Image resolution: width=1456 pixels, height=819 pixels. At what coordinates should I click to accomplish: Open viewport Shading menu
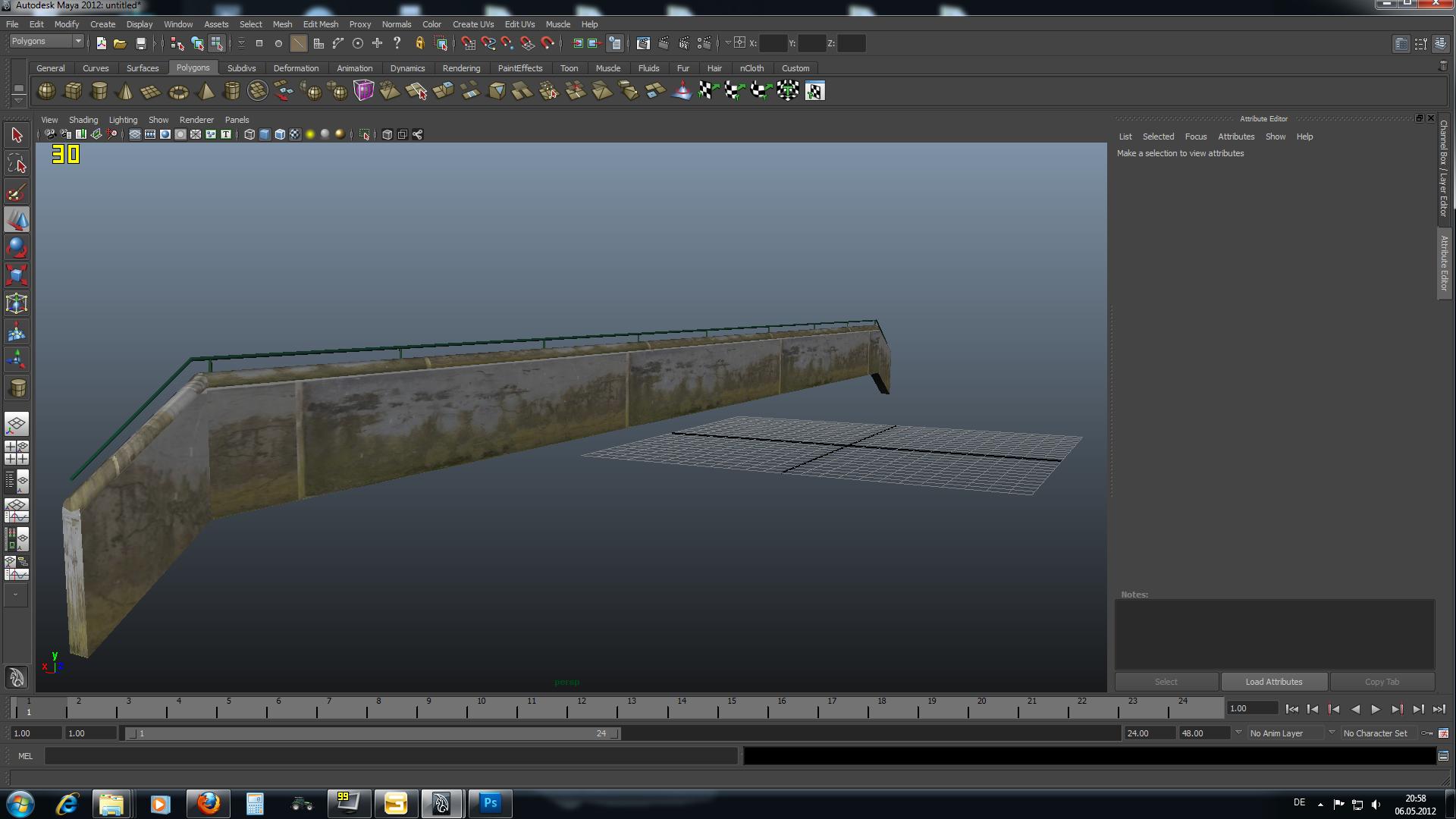[83, 120]
